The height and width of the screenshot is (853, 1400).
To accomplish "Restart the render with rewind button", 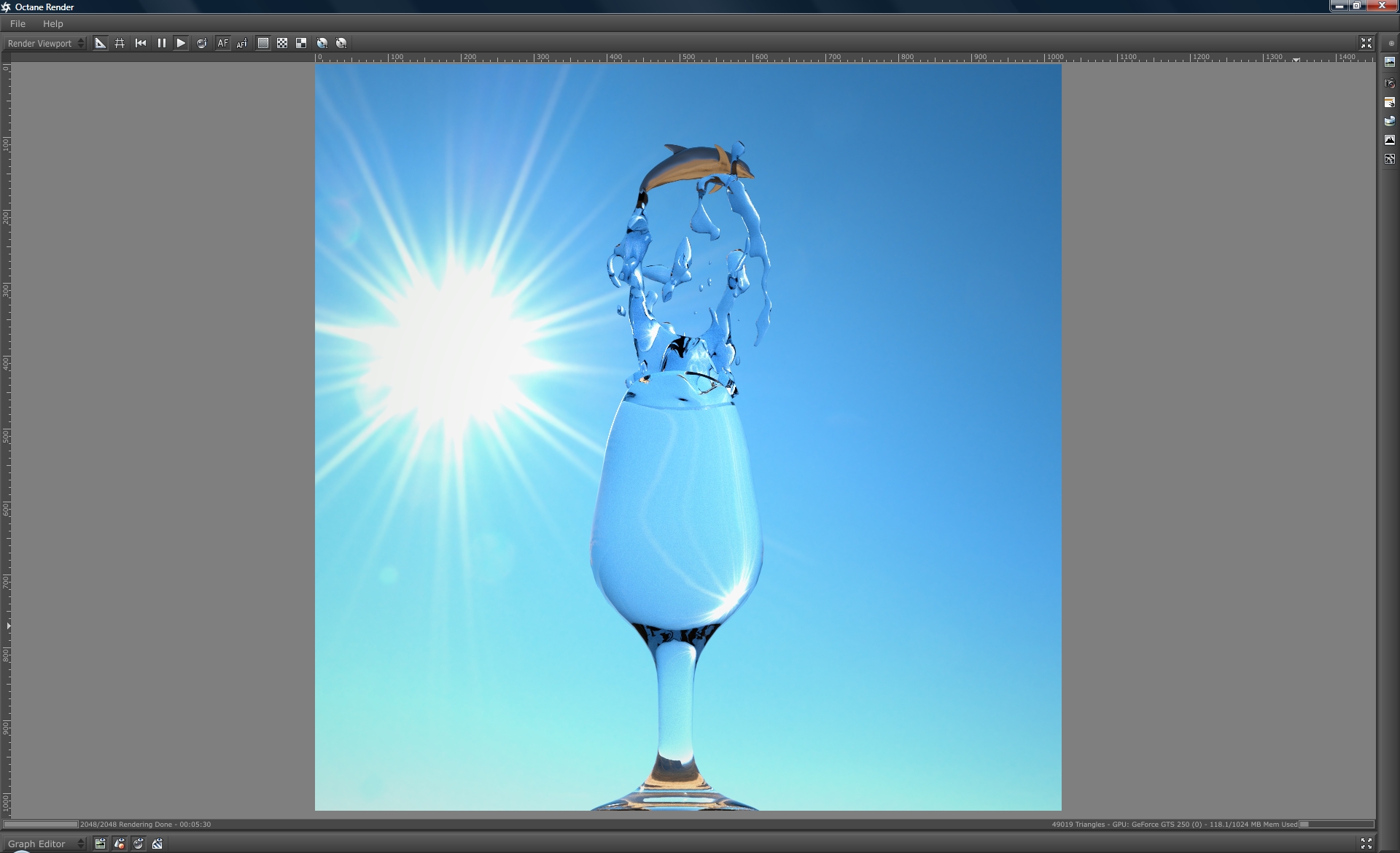I will [141, 44].
